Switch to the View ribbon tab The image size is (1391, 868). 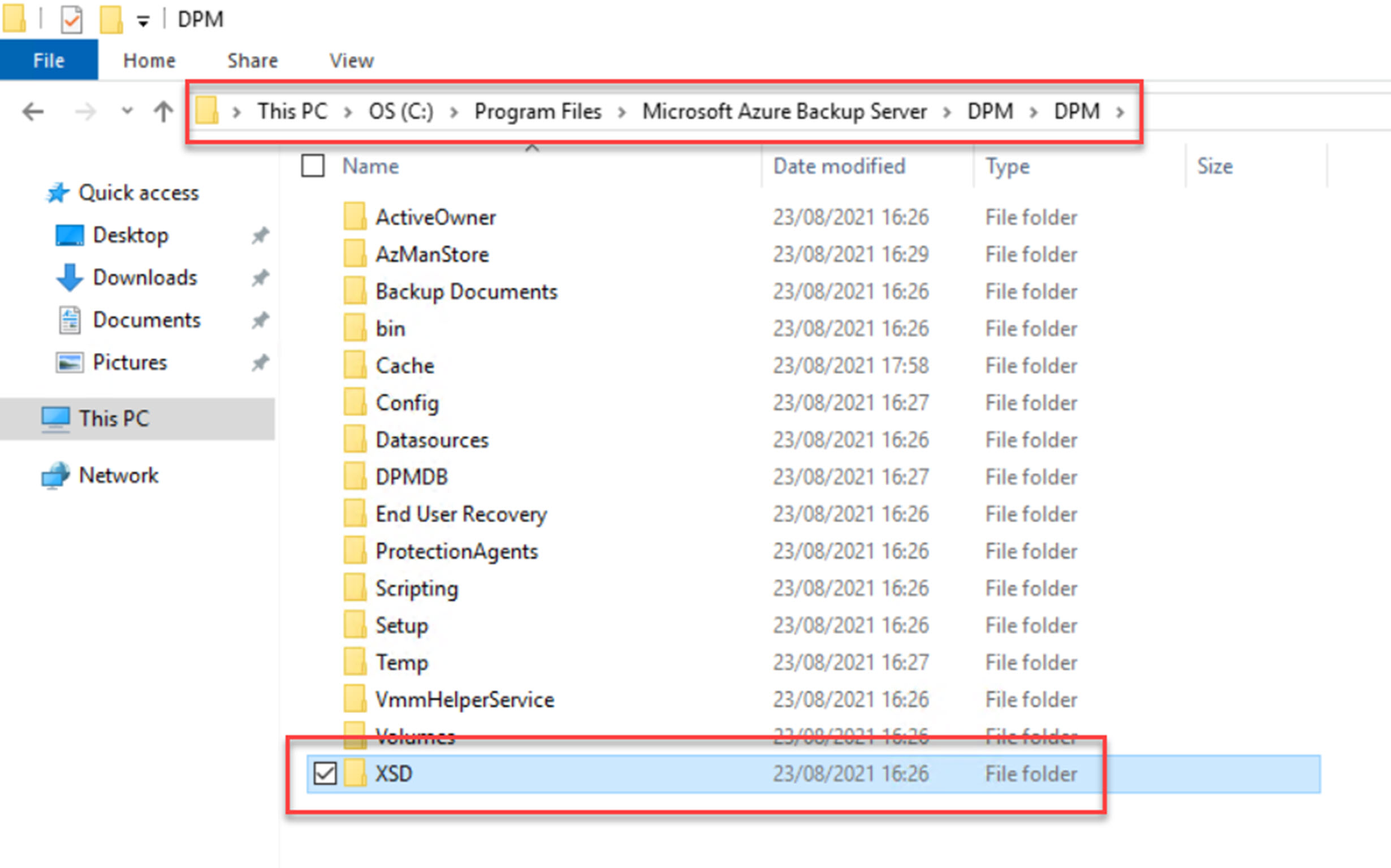351,60
